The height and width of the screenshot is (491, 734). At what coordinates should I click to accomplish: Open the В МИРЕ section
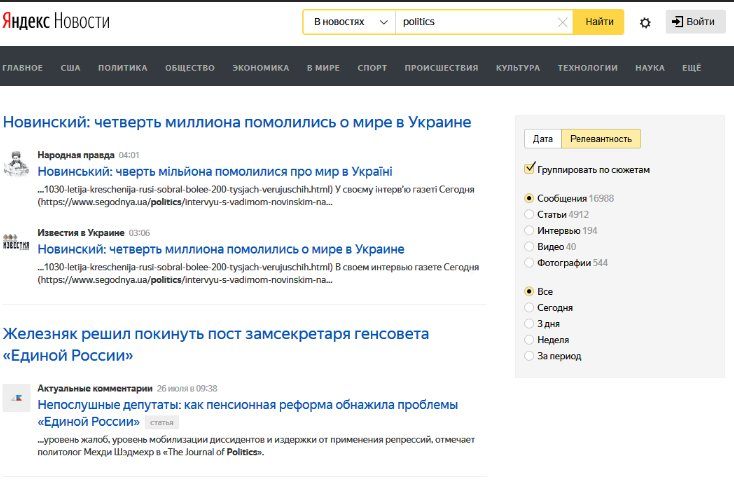[323, 68]
